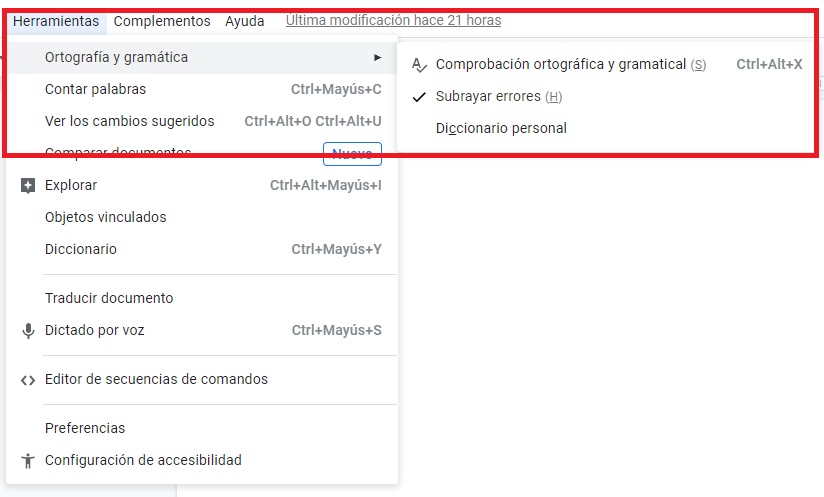Open Diccionario from the Herramientas menu
The width and height of the screenshot is (824, 497).
click(80, 249)
